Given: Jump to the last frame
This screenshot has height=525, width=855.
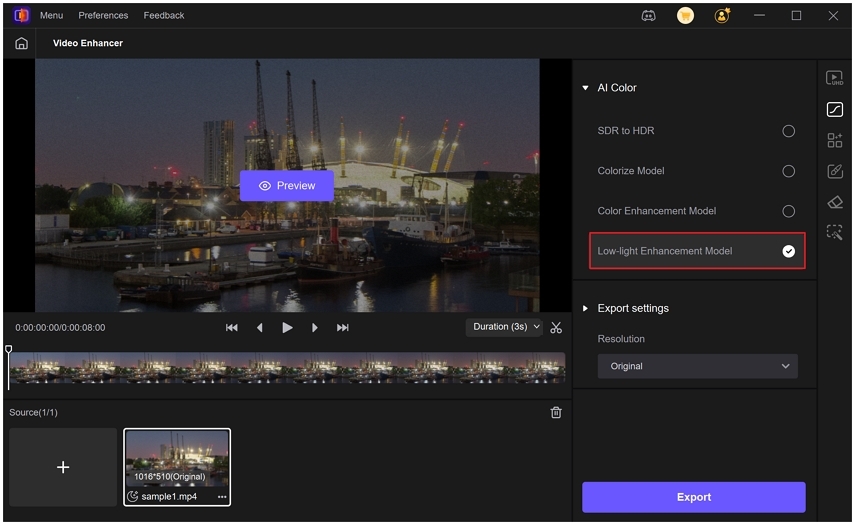Looking at the screenshot, I should [x=342, y=328].
